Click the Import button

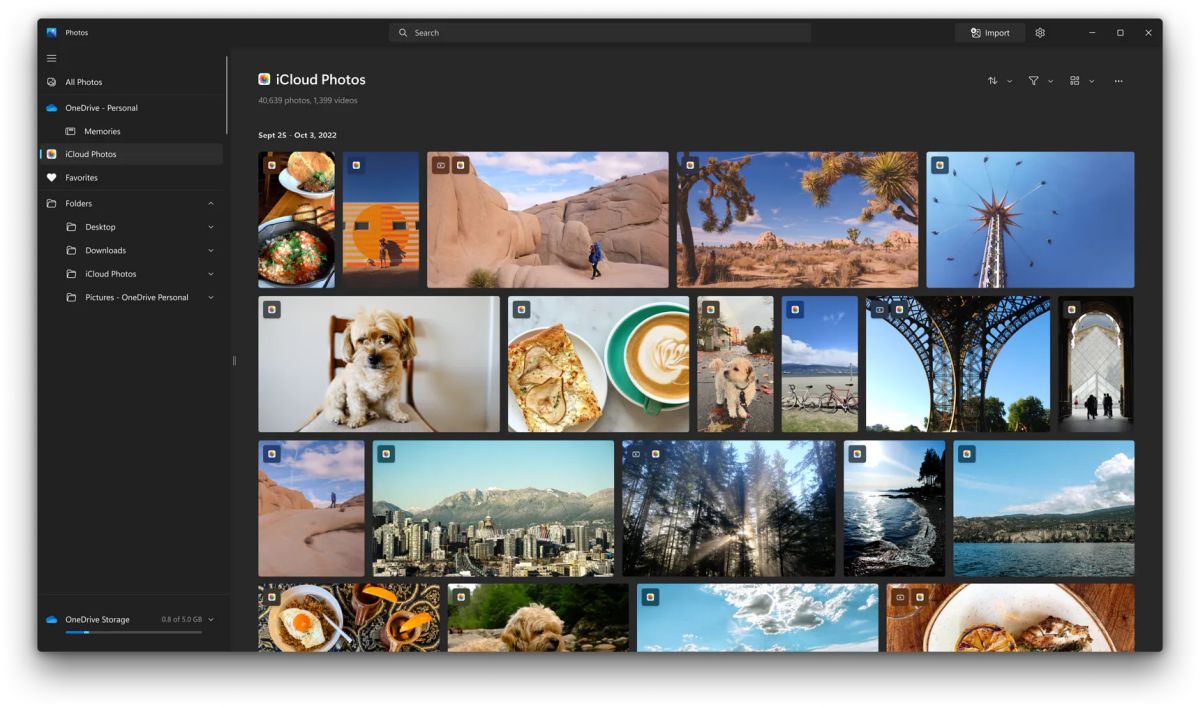(989, 32)
